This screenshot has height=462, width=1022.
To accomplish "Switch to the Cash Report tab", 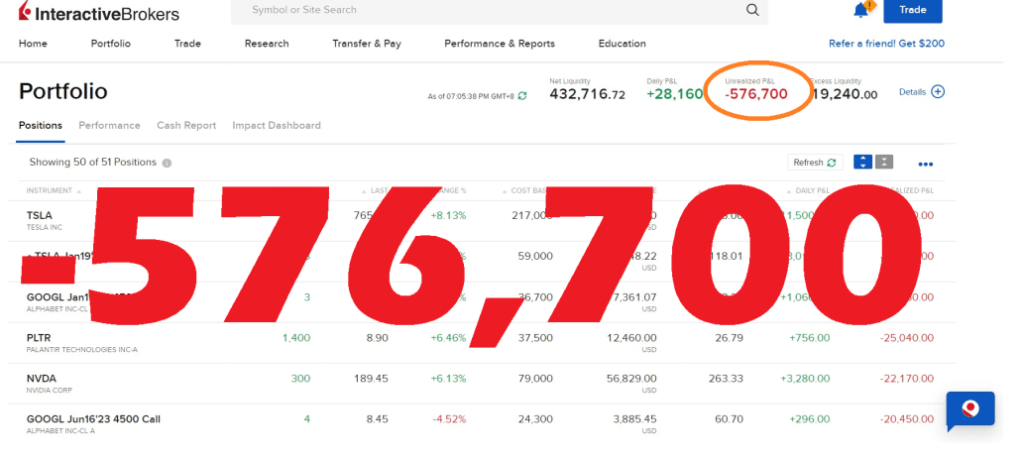I will click(186, 126).
